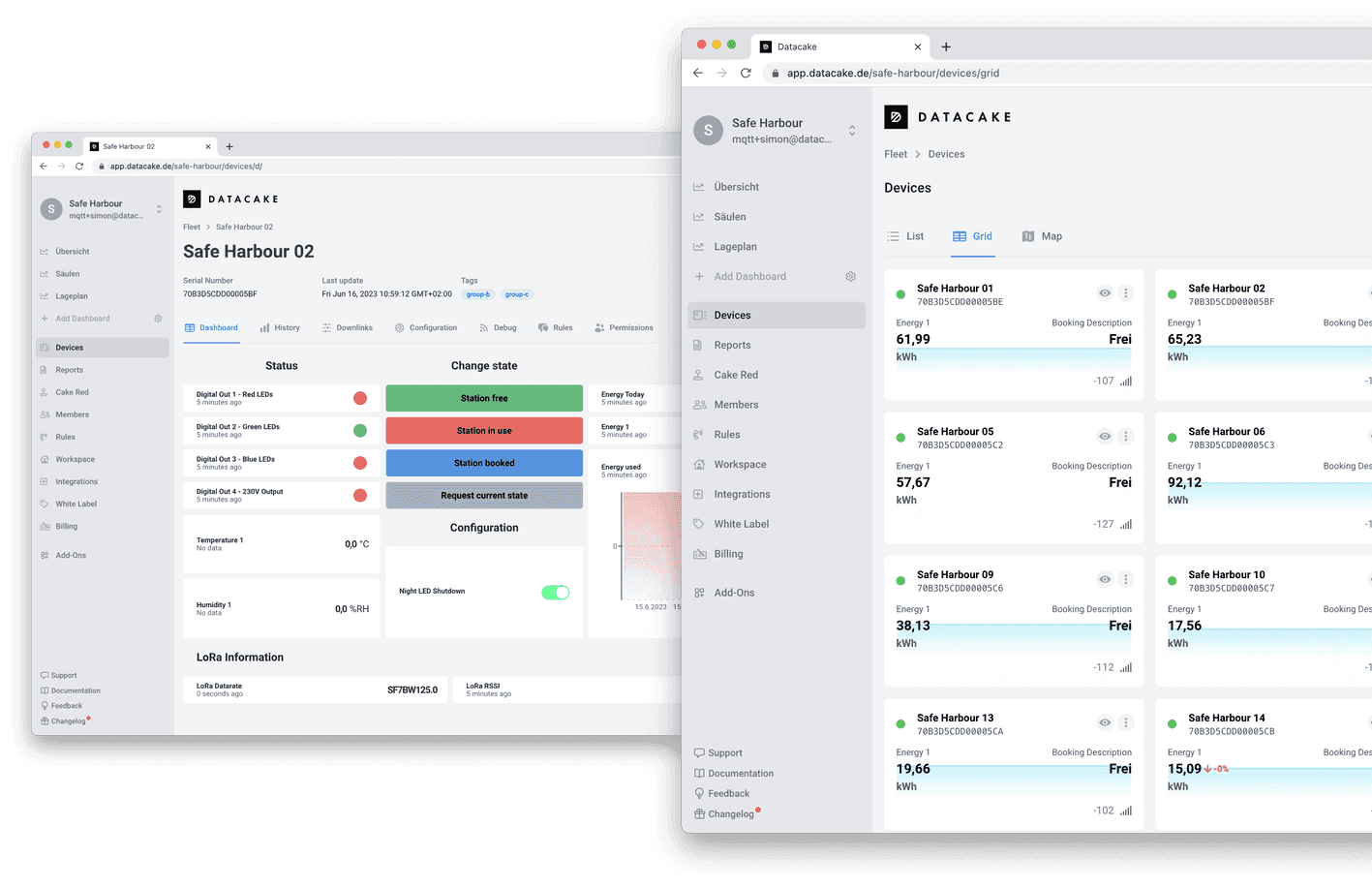Screen dimensions: 1372x888
Task: Click the Datacake logo in back window
Action: [x=231, y=199]
